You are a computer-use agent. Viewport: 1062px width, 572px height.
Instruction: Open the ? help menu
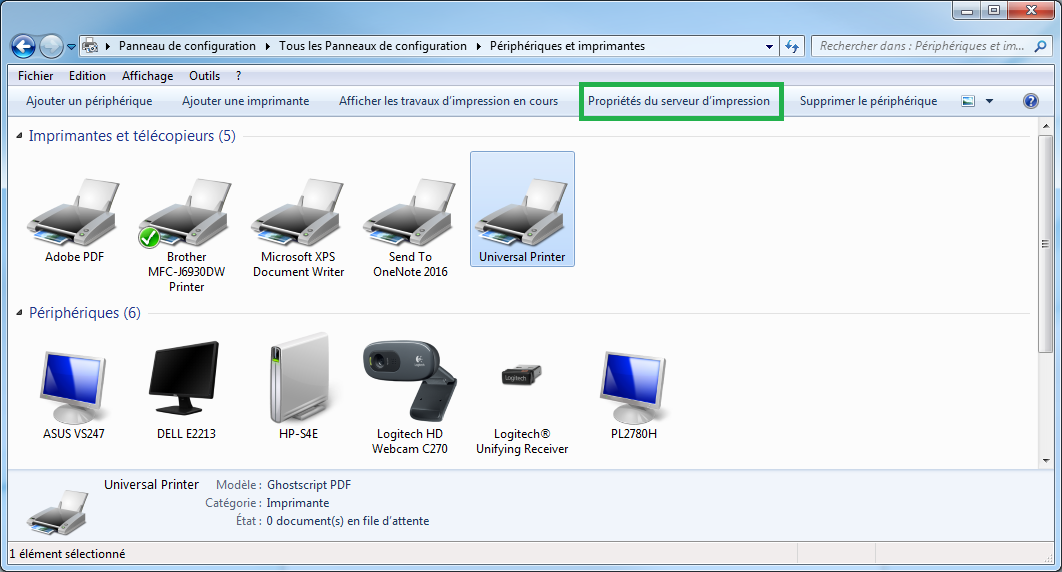[x=238, y=76]
